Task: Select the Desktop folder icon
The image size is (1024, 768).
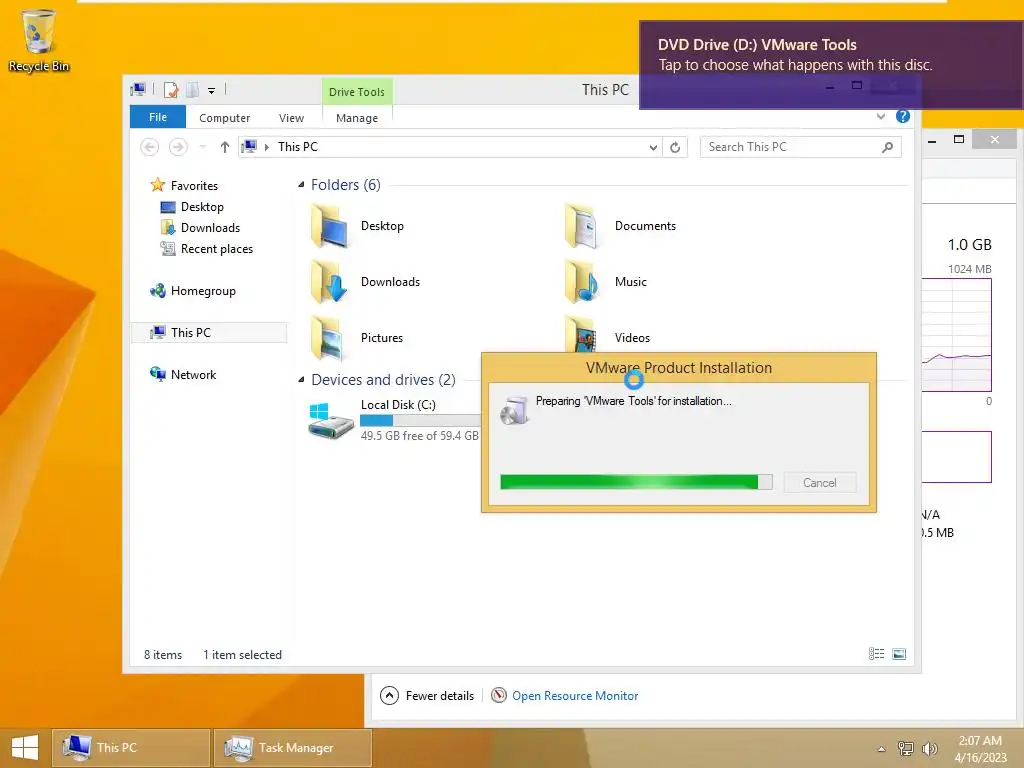Action: [330, 225]
